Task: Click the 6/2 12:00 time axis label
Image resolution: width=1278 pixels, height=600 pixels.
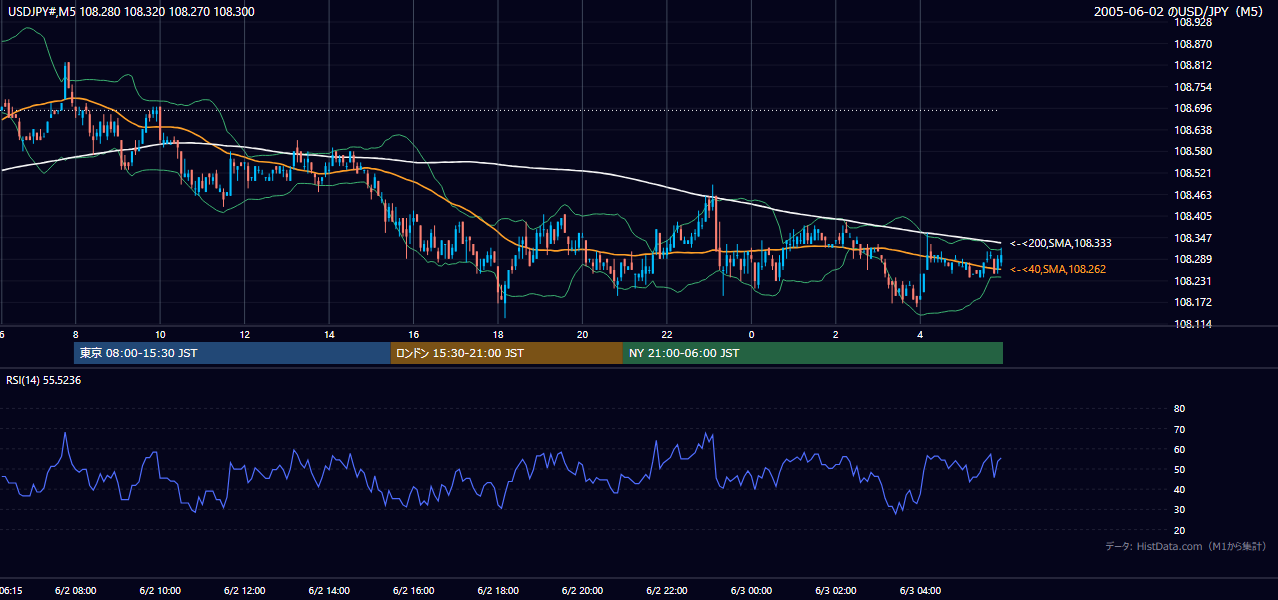Action: coord(245,590)
